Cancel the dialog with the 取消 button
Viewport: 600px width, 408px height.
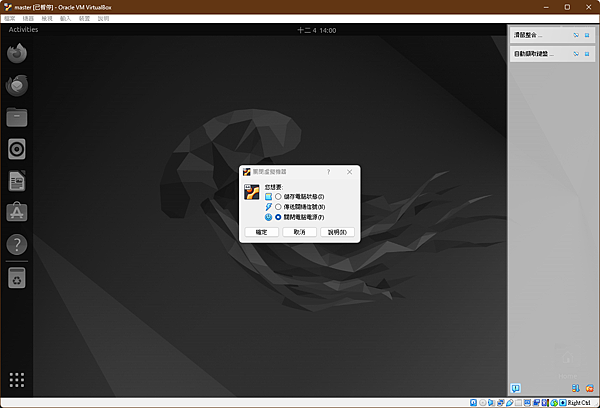tap(299, 232)
